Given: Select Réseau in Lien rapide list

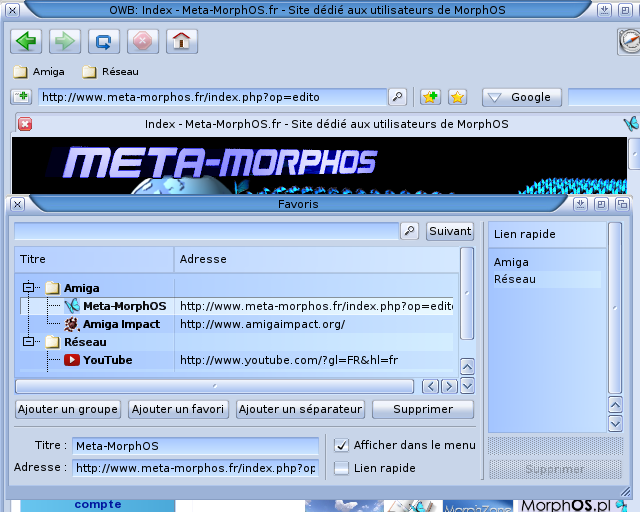Looking at the screenshot, I should (x=547, y=279).
